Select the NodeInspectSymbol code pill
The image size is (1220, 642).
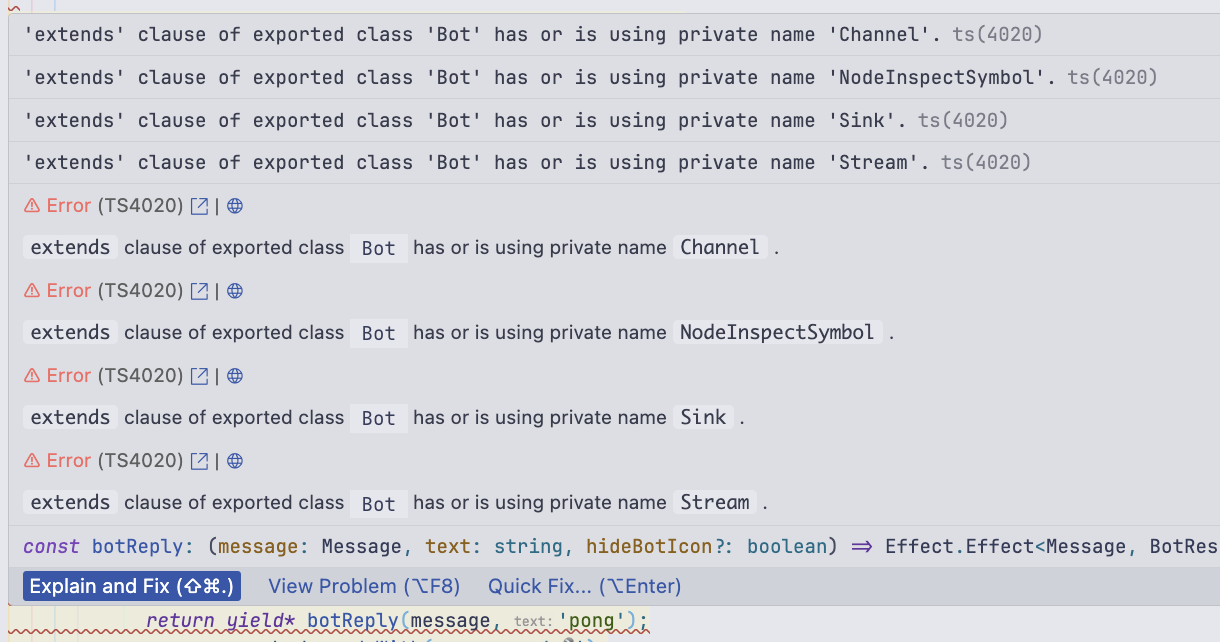coord(777,332)
